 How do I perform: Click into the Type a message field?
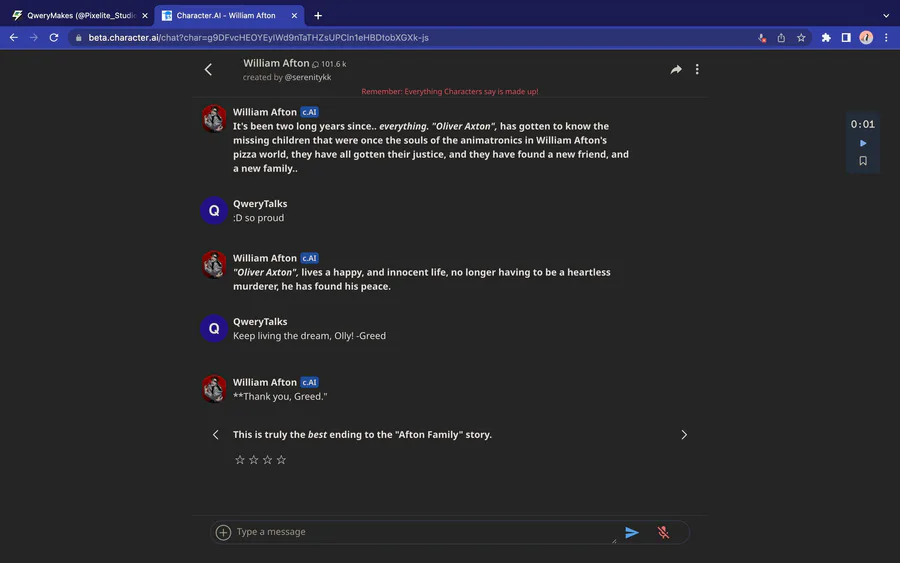pos(425,532)
